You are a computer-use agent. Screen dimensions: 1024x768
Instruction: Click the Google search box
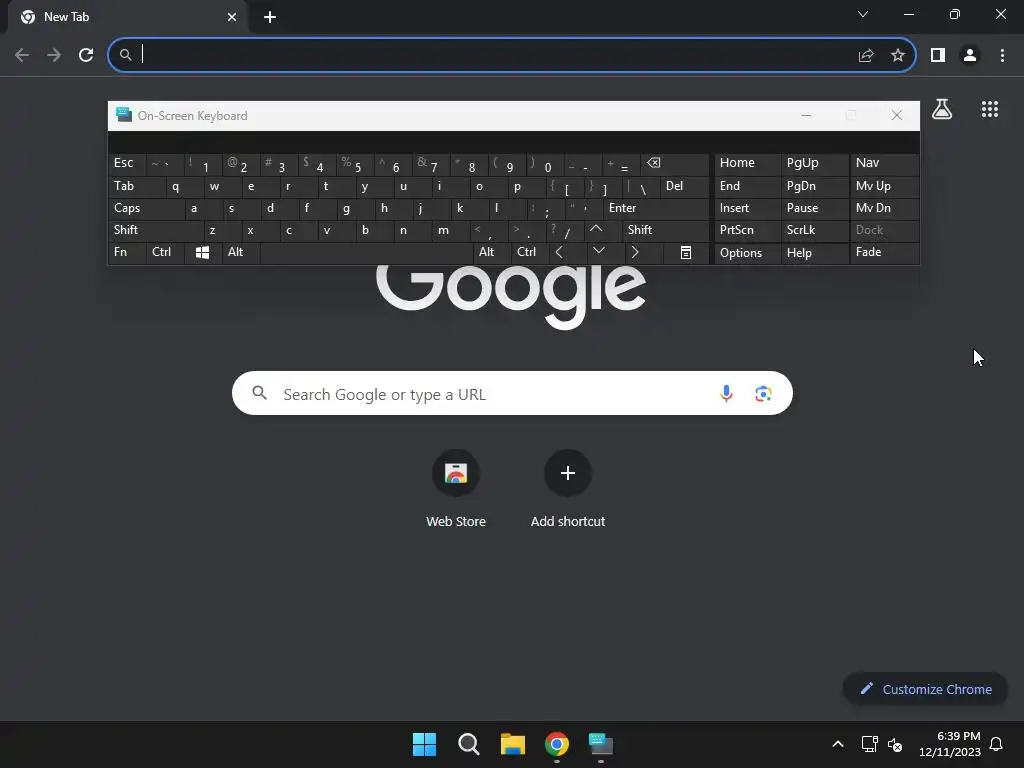pos(512,394)
